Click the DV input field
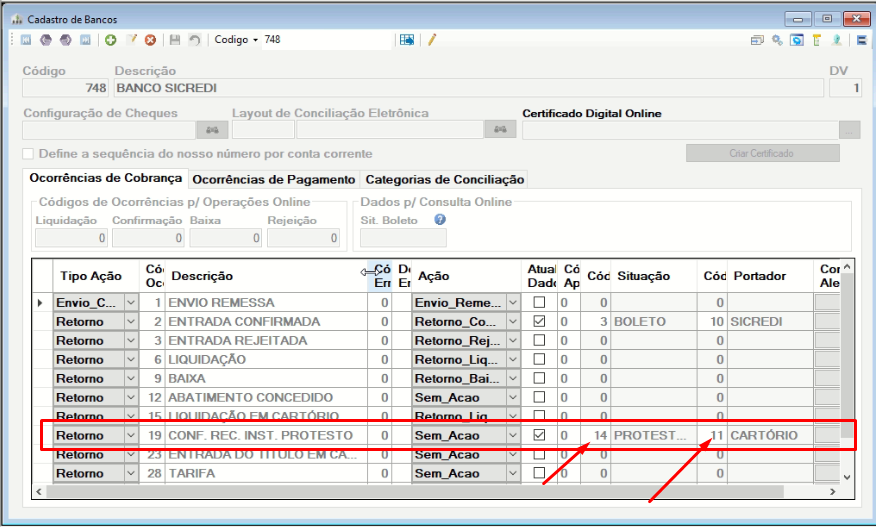876x527 pixels. click(x=845, y=88)
